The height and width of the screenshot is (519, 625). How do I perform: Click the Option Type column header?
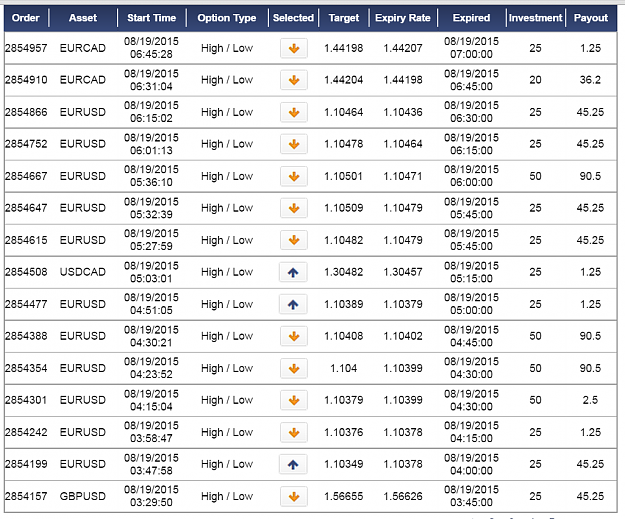tap(227, 18)
